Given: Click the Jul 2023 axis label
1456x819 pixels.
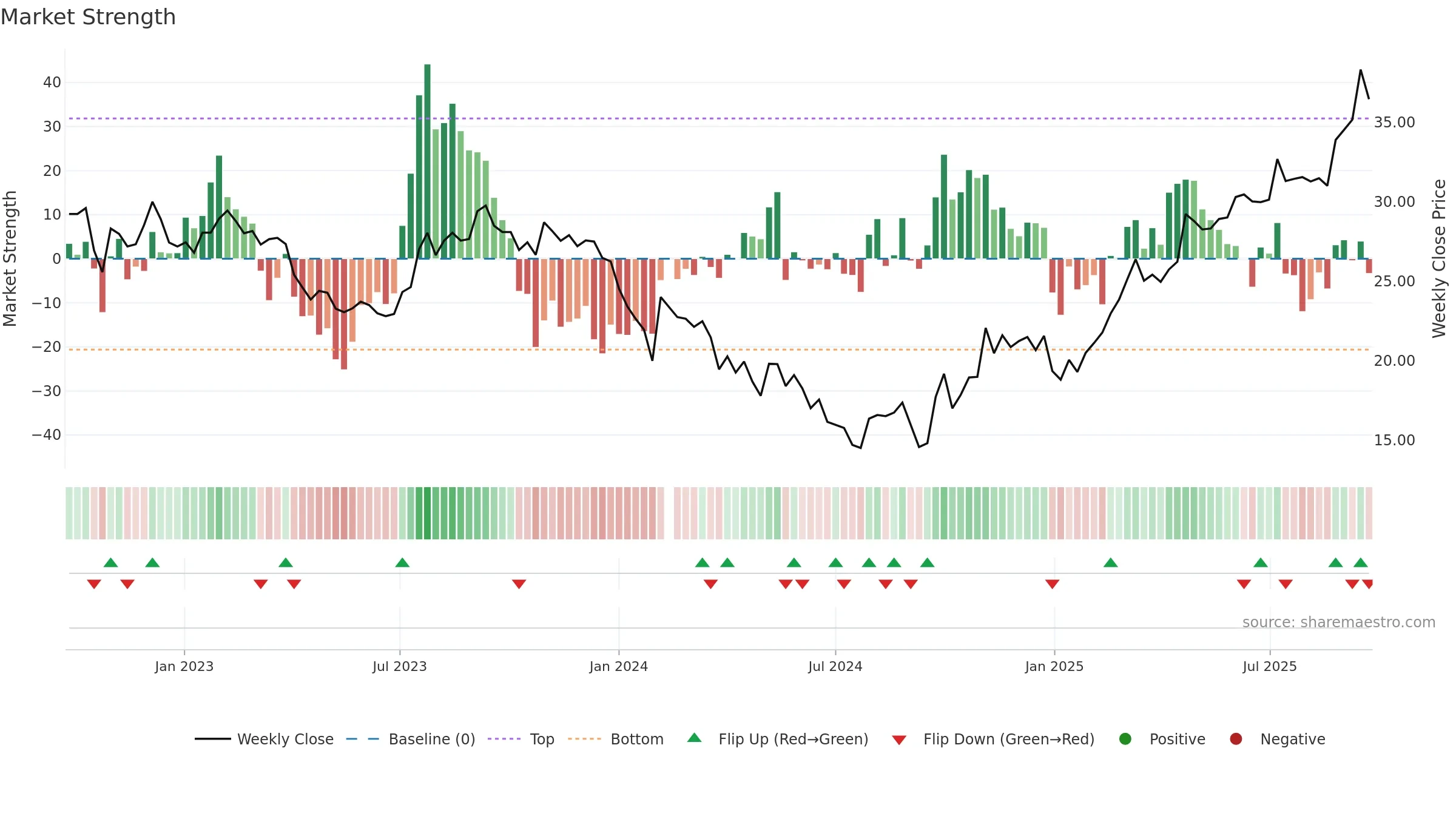Looking at the screenshot, I should 400,666.
